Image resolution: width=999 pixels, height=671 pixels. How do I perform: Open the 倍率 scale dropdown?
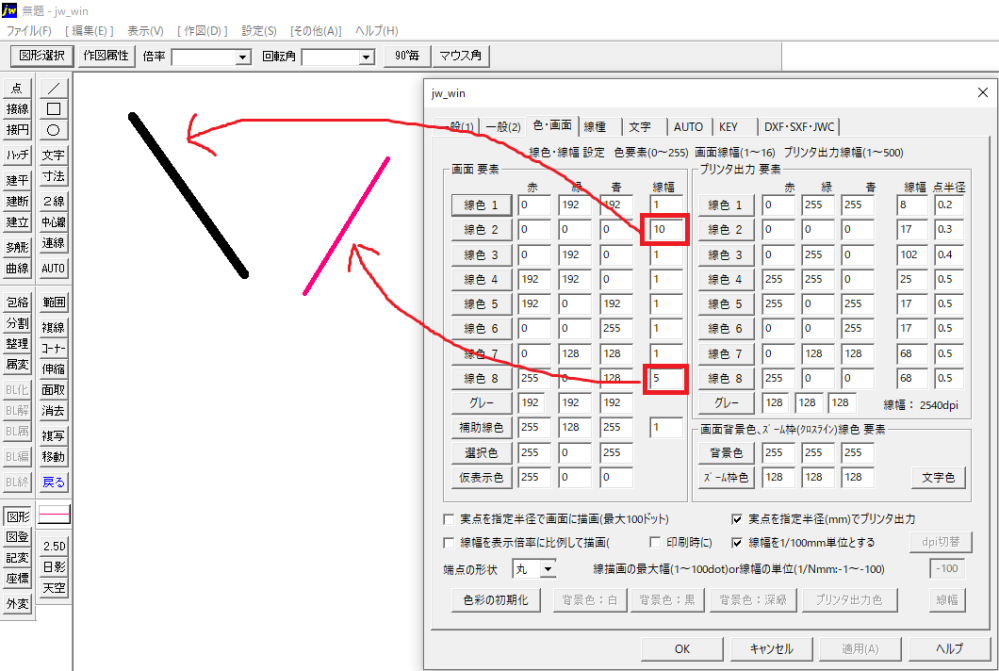point(242,57)
